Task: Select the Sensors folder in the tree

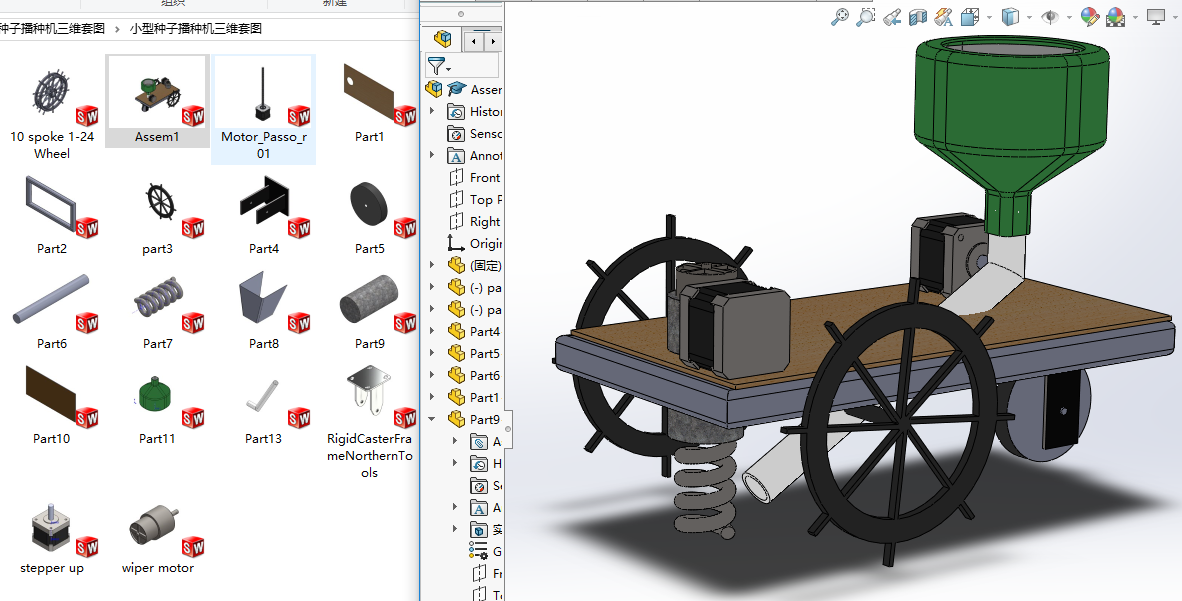Action: pyautogui.click(x=475, y=133)
